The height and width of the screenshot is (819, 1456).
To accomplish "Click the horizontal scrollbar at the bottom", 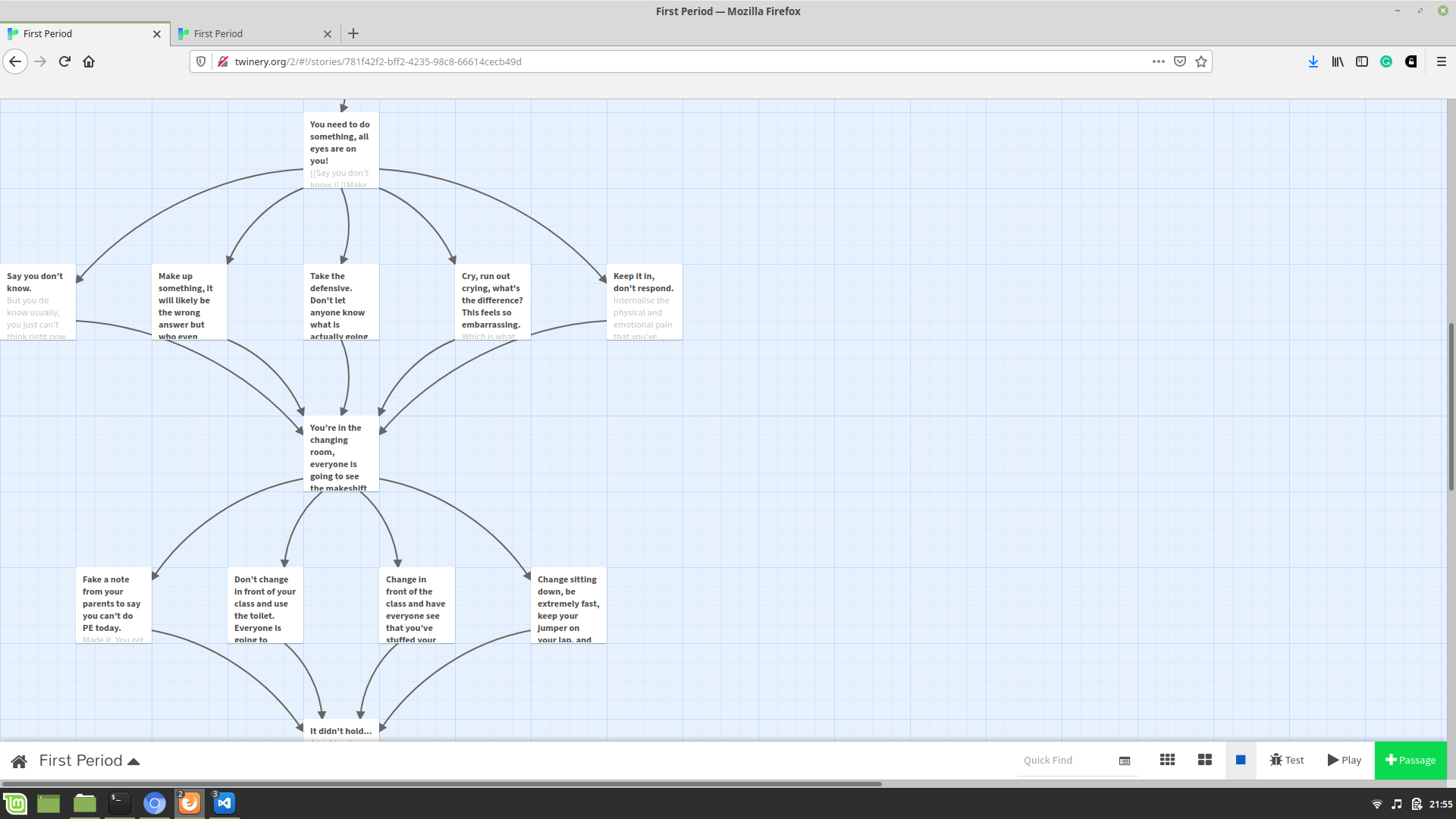I will point(440,783).
